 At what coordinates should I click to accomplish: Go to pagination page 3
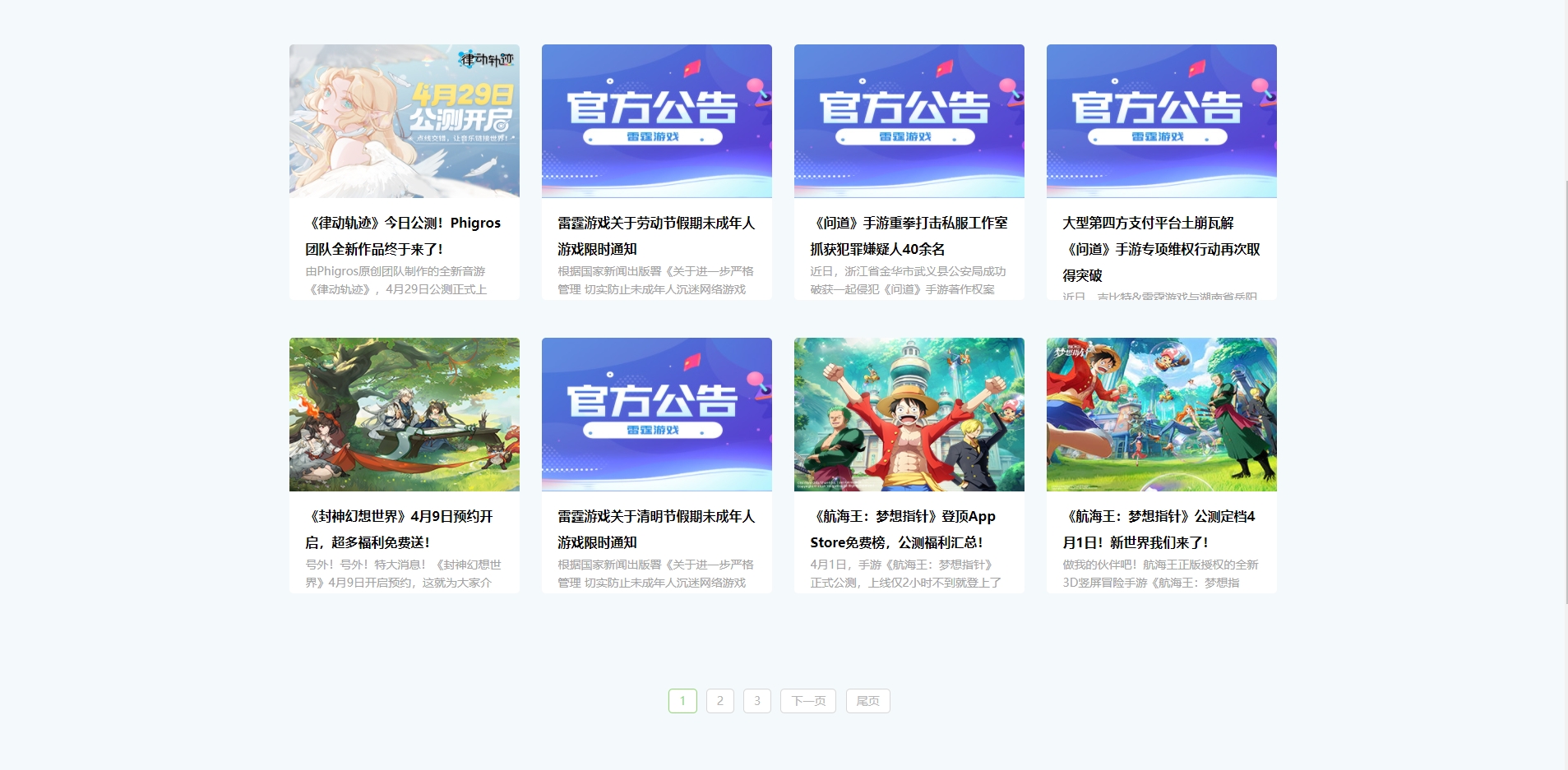coord(757,701)
